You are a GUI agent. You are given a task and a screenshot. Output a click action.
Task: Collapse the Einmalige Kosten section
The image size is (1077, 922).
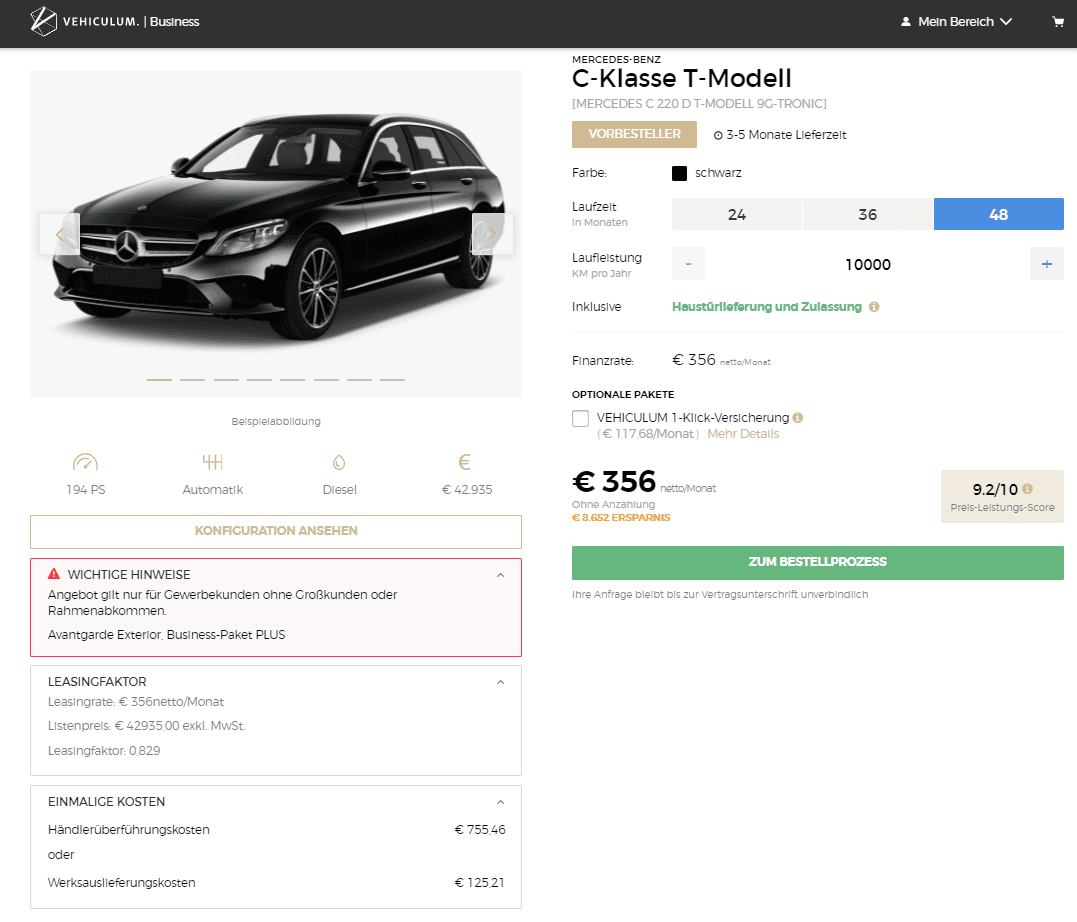[x=501, y=802]
